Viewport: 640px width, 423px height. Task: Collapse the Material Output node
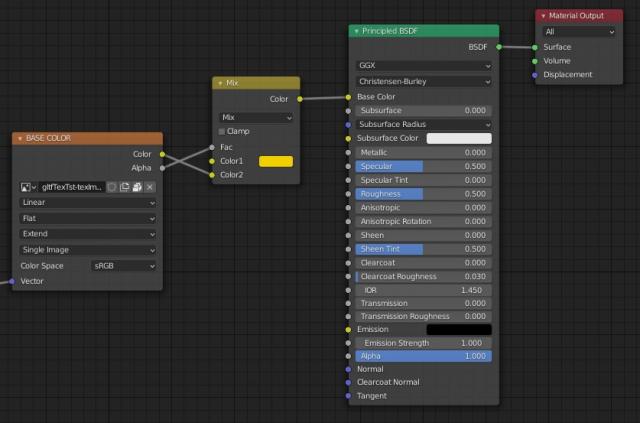click(543, 16)
